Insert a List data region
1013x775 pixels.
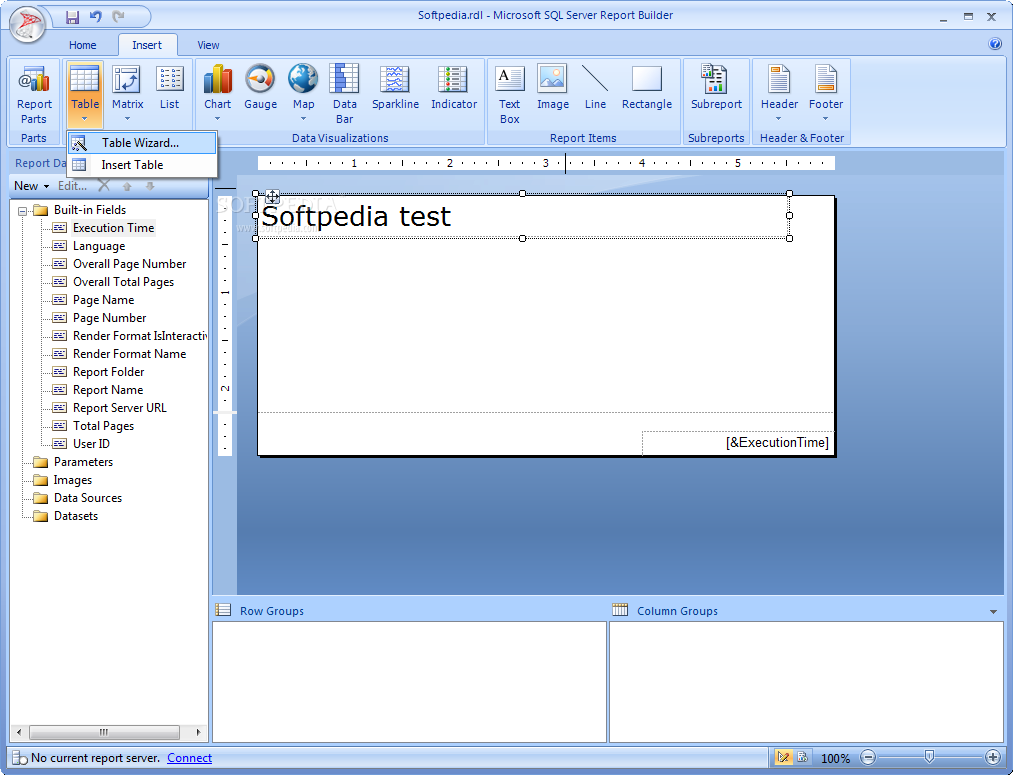(x=169, y=88)
